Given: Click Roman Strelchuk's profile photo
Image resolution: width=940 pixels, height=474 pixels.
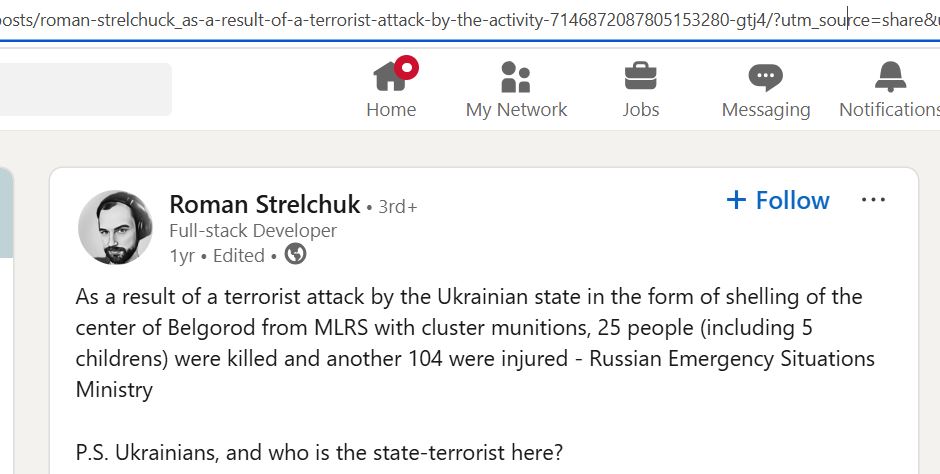Looking at the screenshot, I should pos(115,227).
